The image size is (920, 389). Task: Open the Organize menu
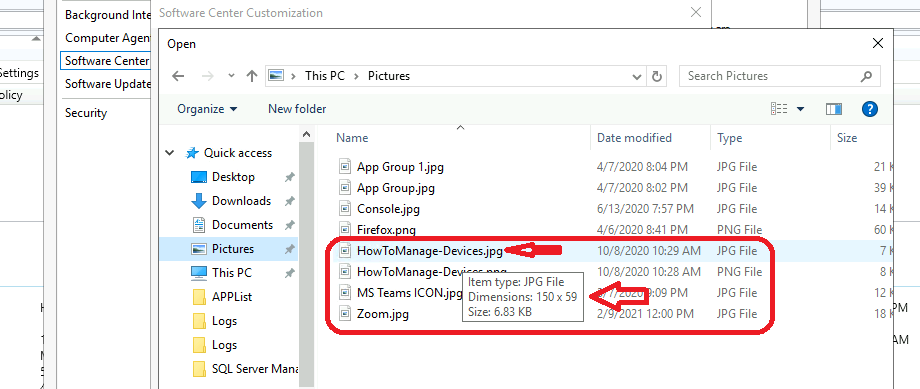207,109
